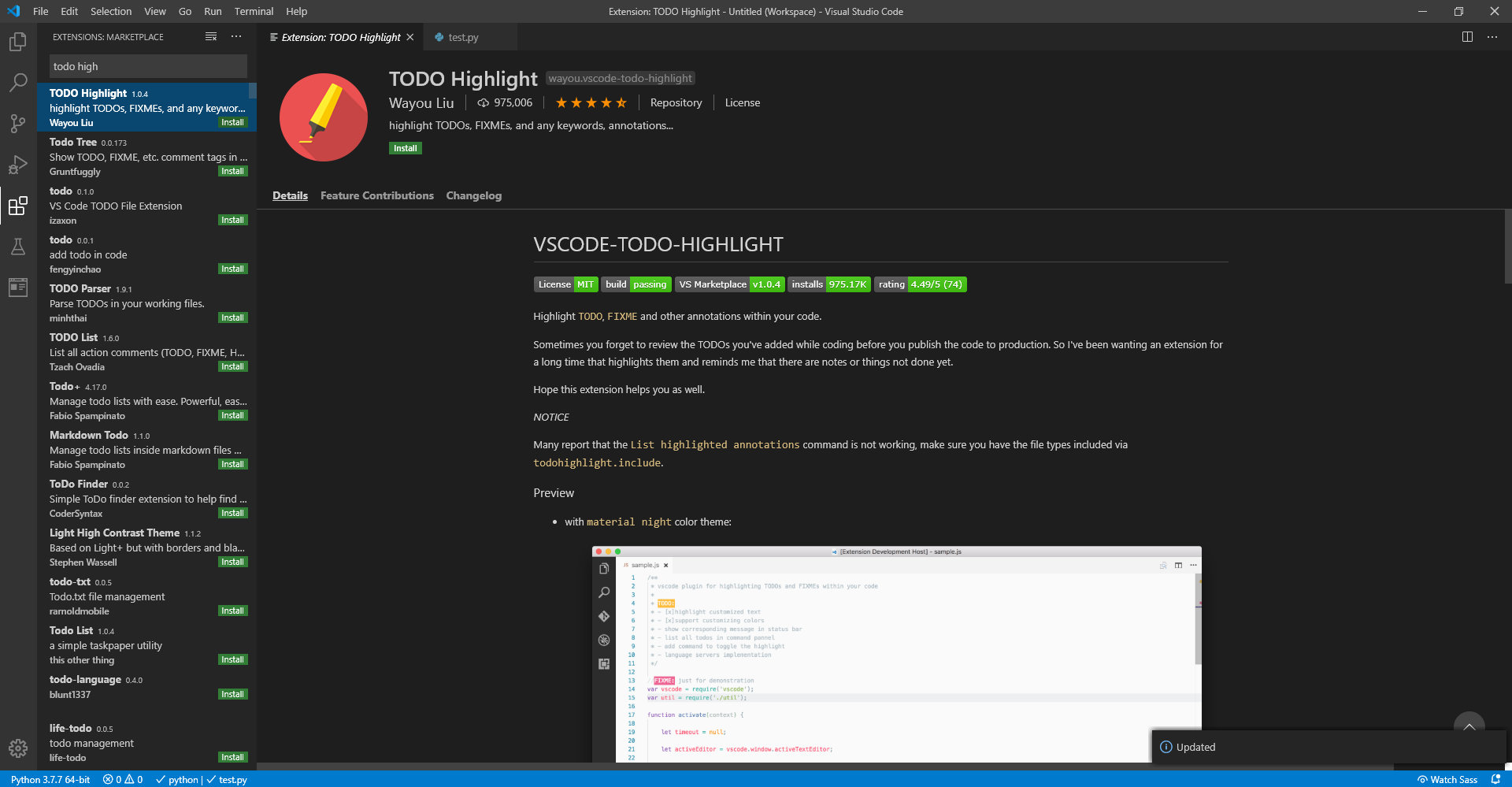The width and height of the screenshot is (1512, 787).
Task: Select TODO List by Tzach Ovadia
Action: (x=147, y=351)
